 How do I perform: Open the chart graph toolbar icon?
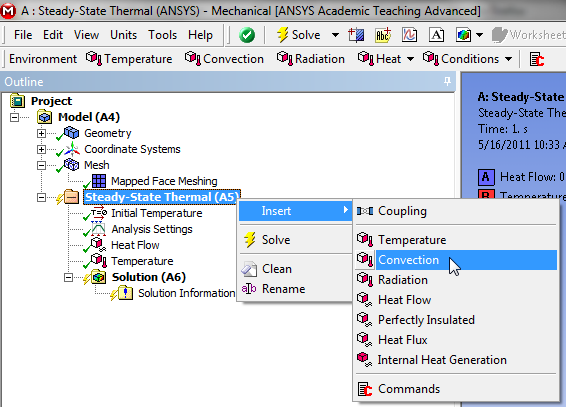click(x=409, y=35)
